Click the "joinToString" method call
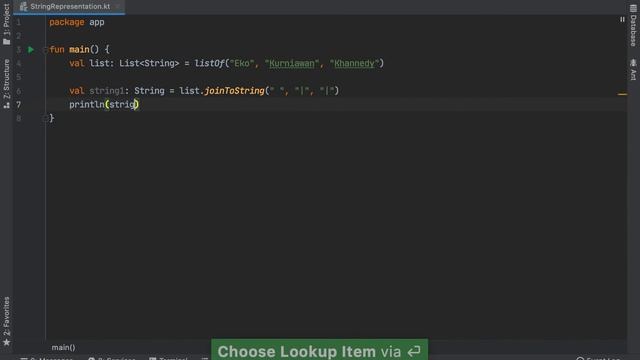The height and width of the screenshot is (360, 640). pos(234,91)
